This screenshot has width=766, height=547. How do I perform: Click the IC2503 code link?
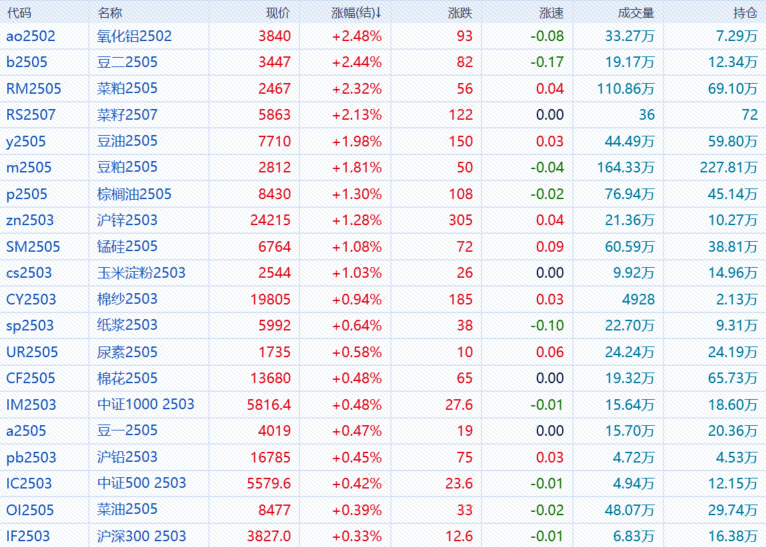pyautogui.click(x=30, y=483)
